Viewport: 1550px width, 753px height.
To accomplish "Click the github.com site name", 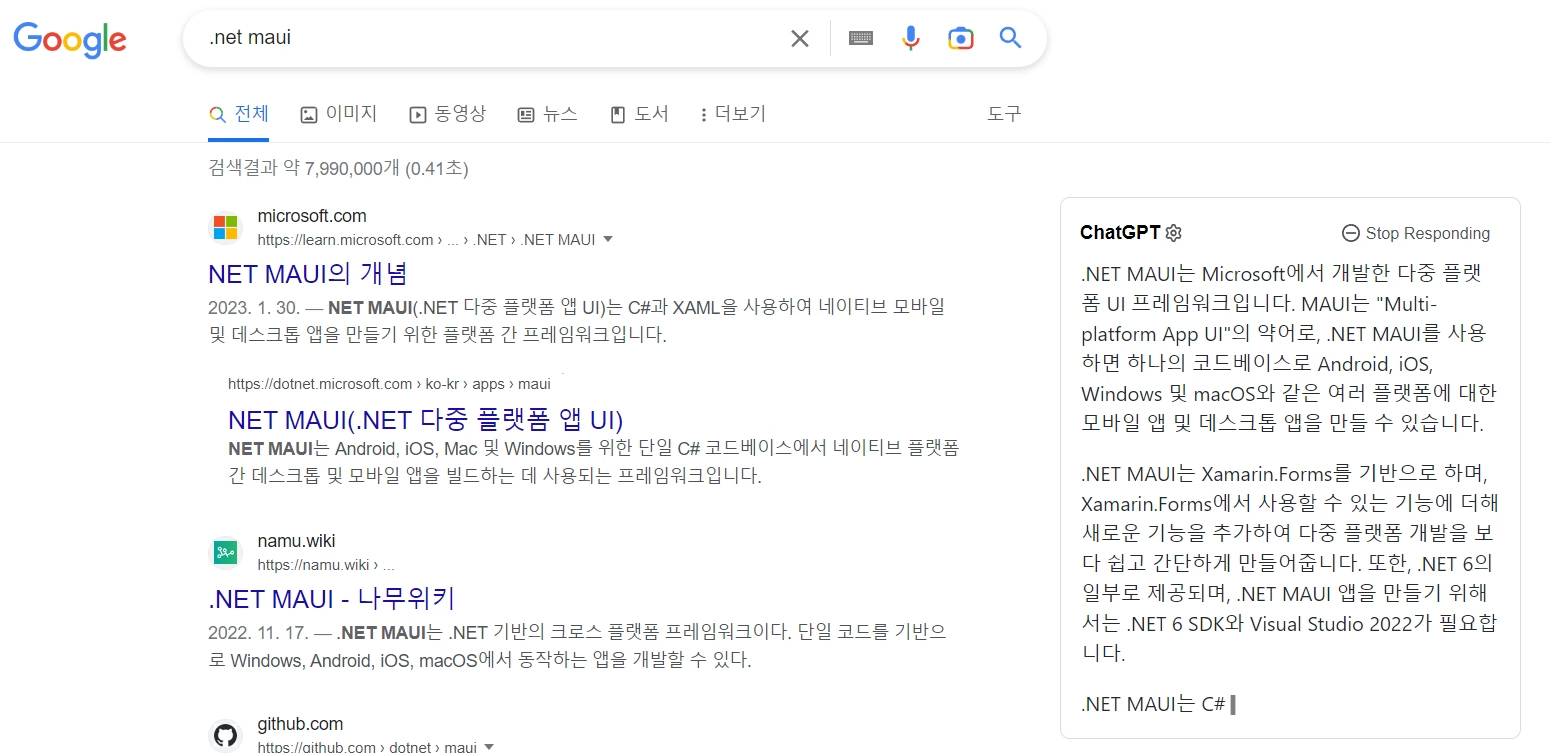I will pyautogui.click(x=300, y=724).
